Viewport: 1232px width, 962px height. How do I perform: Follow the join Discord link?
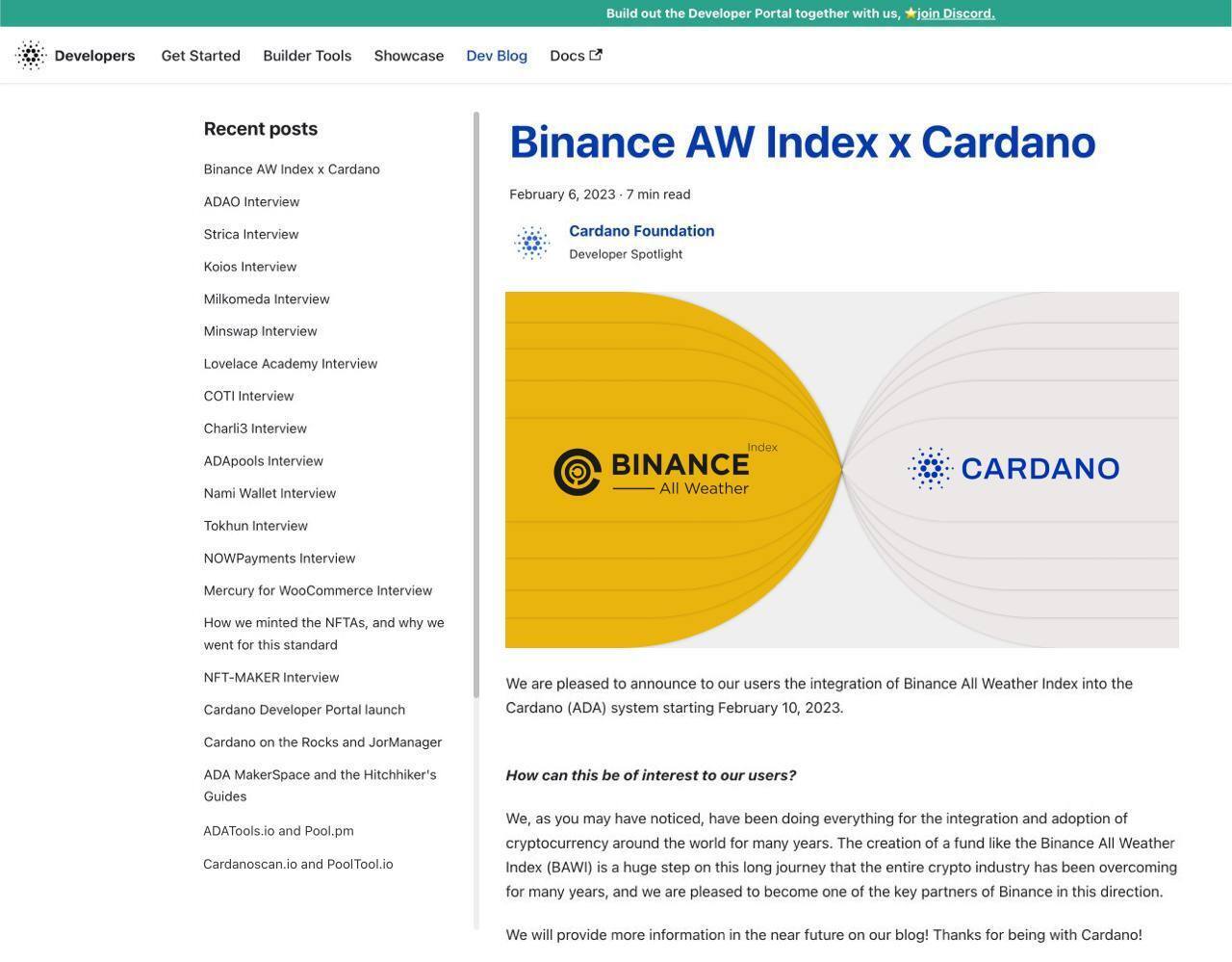click(955, 13)
